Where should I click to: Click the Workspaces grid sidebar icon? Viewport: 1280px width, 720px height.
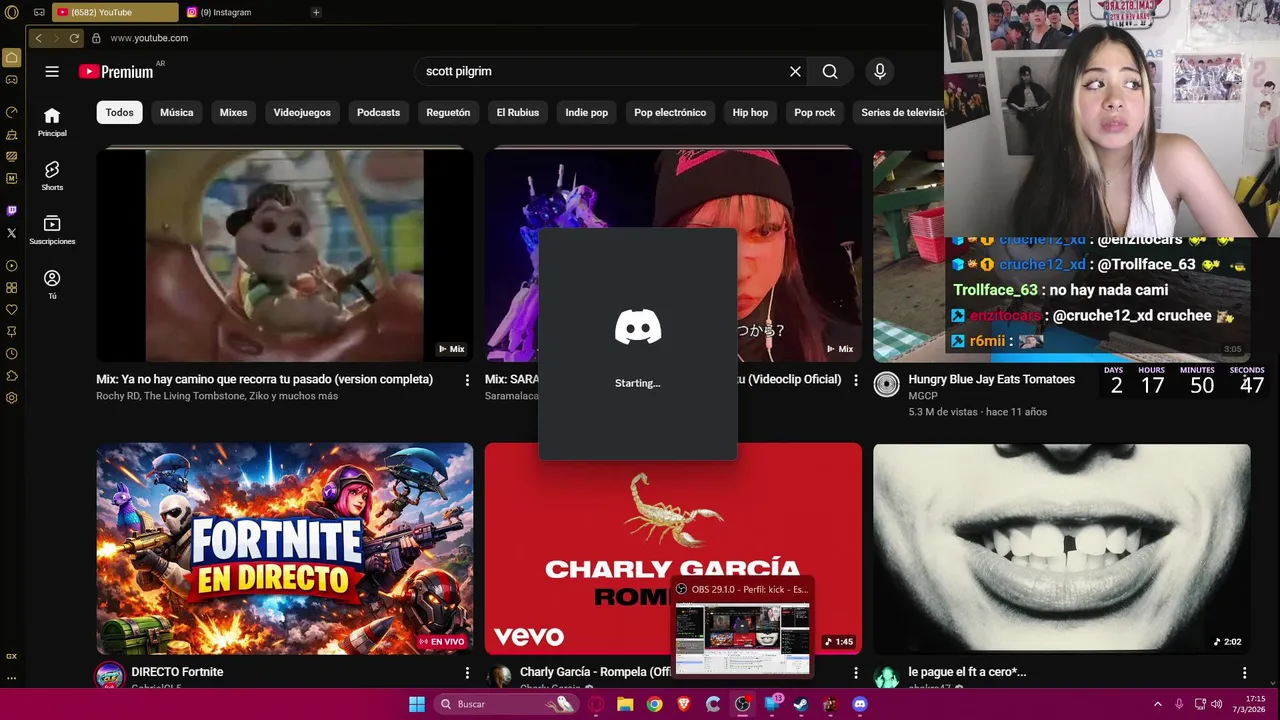pyautogui.click(x=12, y=288)
